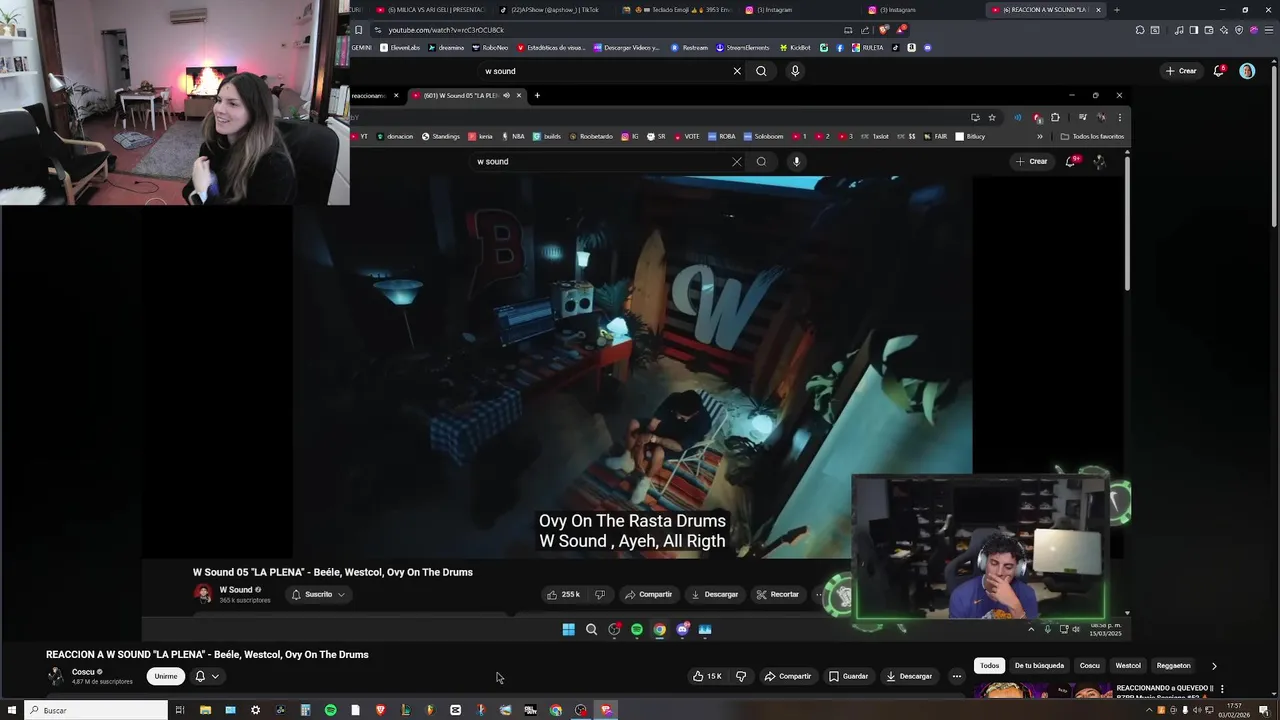This screenshot has height=720, width=1280.
Task: Open inner browser extensions puzzle icon
Action: pos(1055,117)
